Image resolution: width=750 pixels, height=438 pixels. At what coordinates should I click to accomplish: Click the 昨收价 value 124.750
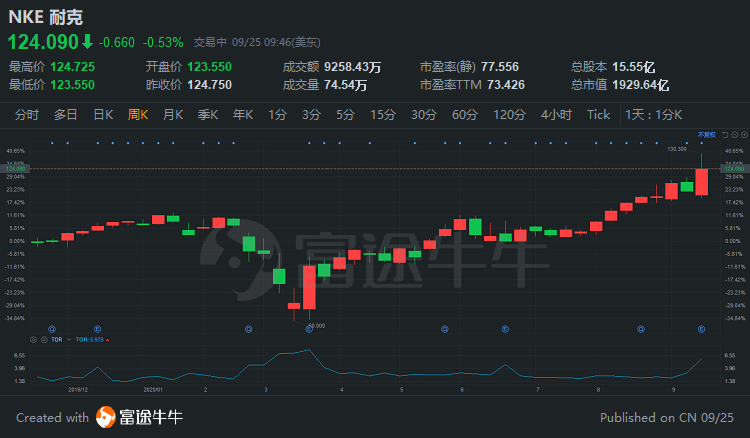pos(210,85)
